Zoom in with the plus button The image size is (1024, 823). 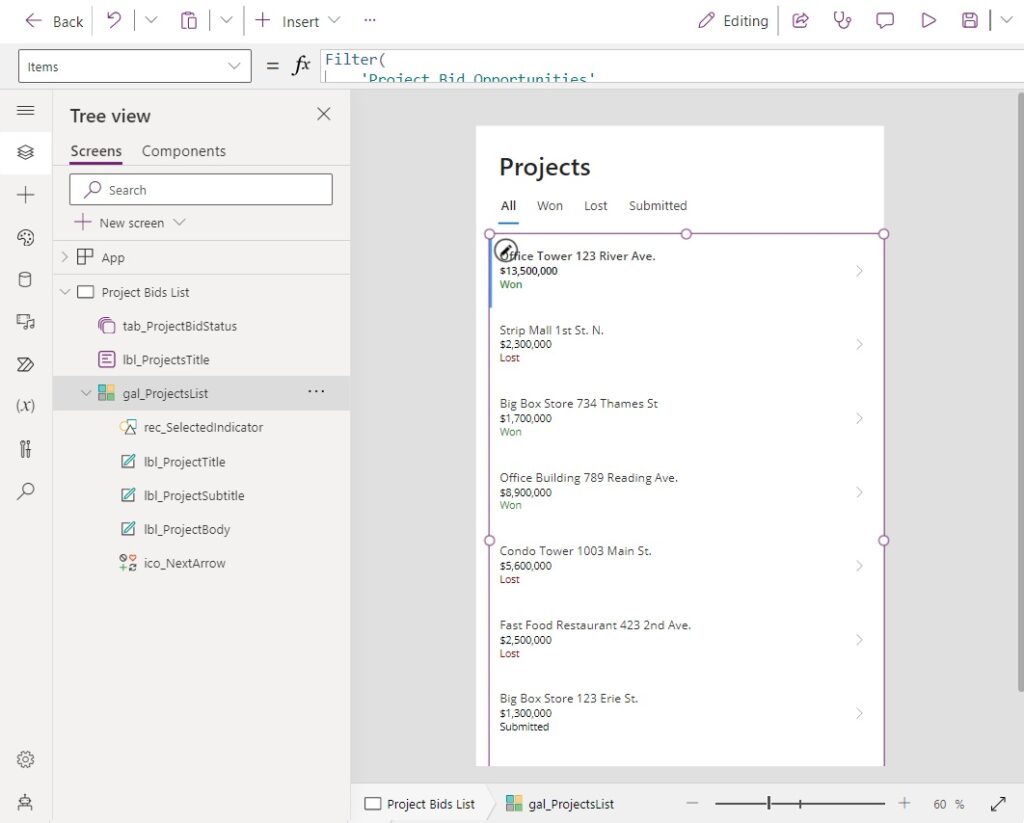click(x=904, y=803)
